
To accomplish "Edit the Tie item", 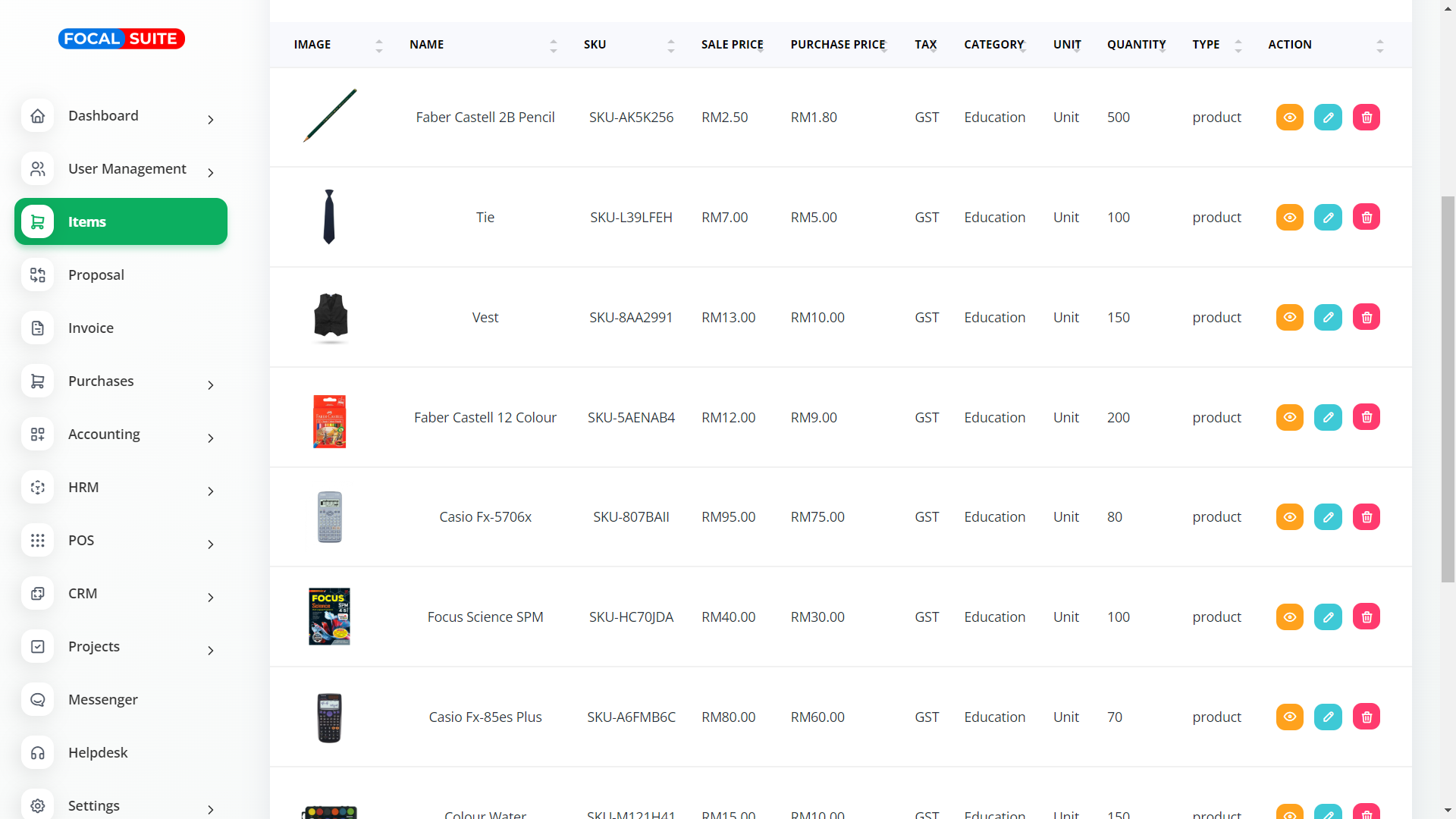I will tap(1328, 218).
